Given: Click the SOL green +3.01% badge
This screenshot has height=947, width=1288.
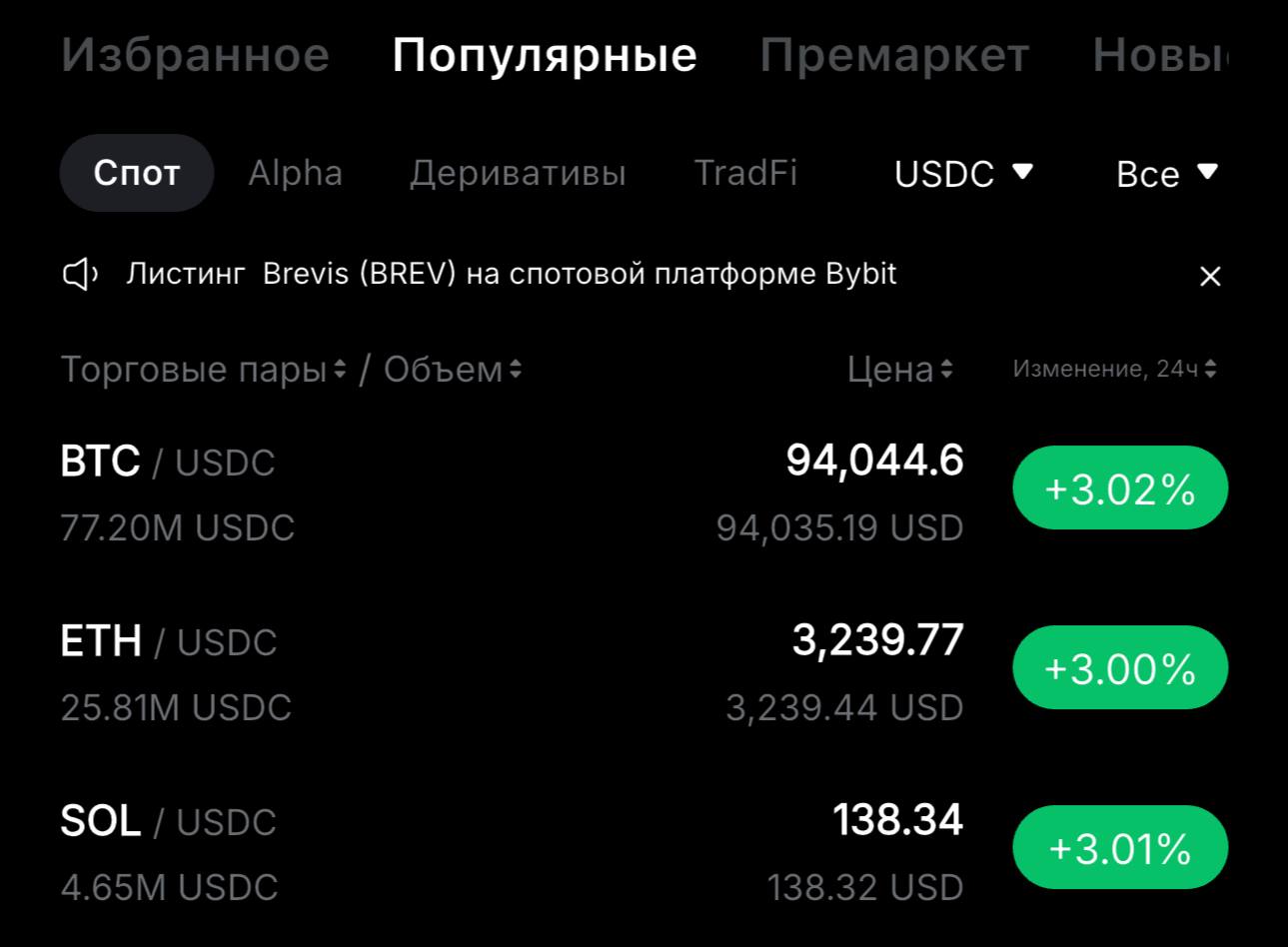Looking at the screenshot, I should point(1118,847).
